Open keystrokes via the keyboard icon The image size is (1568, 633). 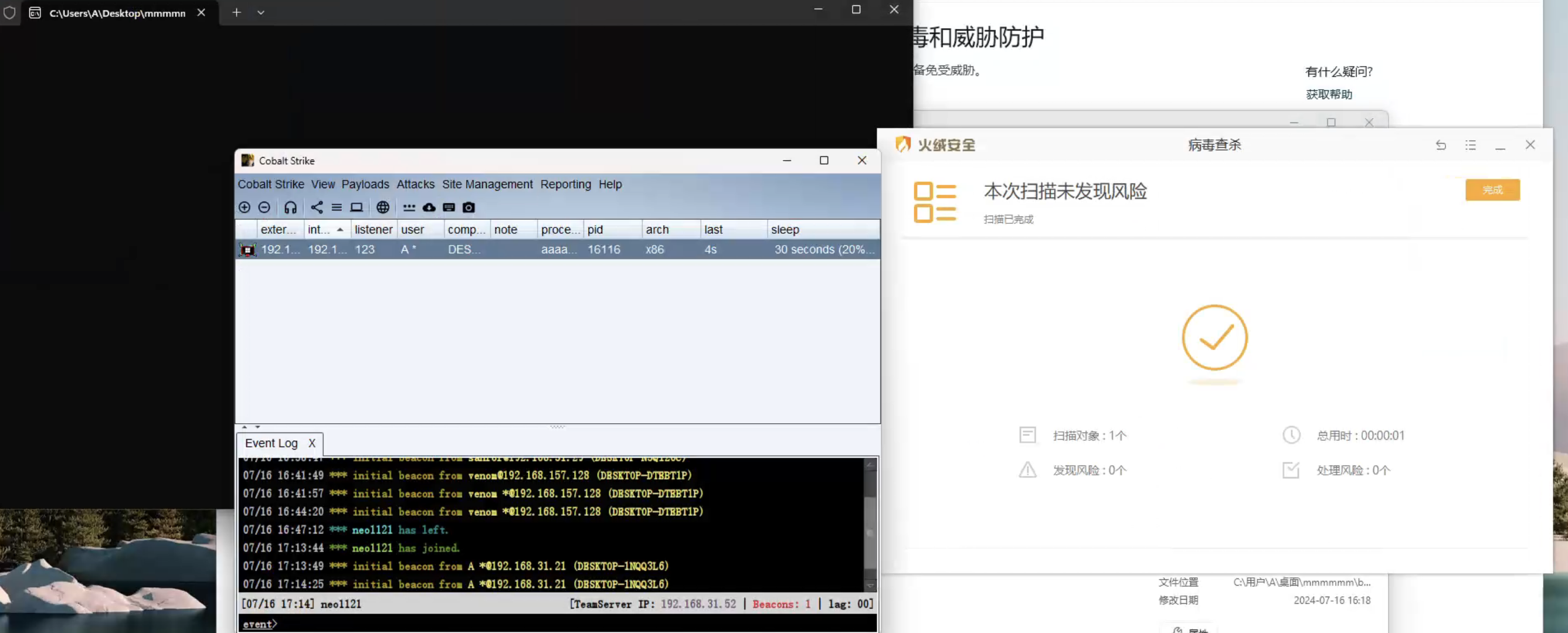449,207
